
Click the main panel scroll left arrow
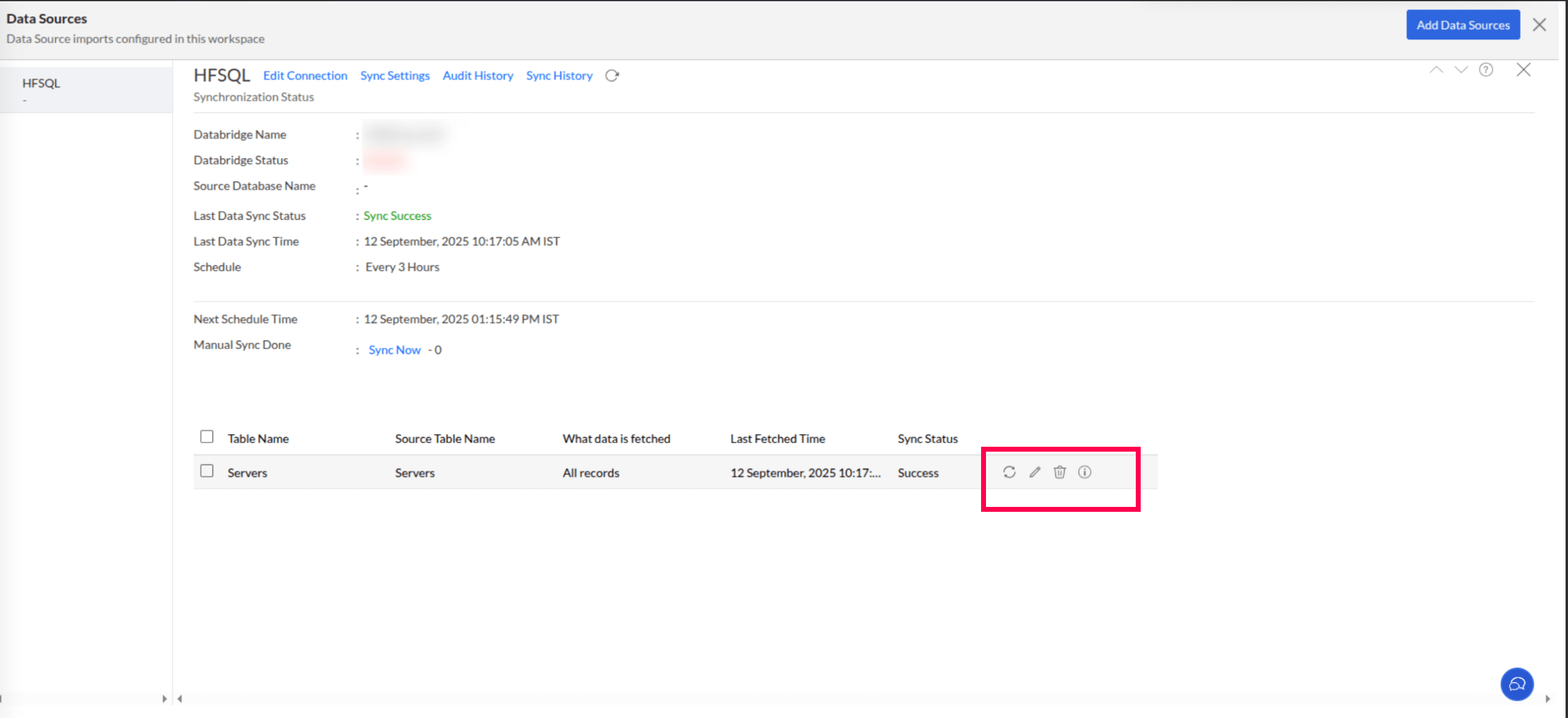click(180, 698)
